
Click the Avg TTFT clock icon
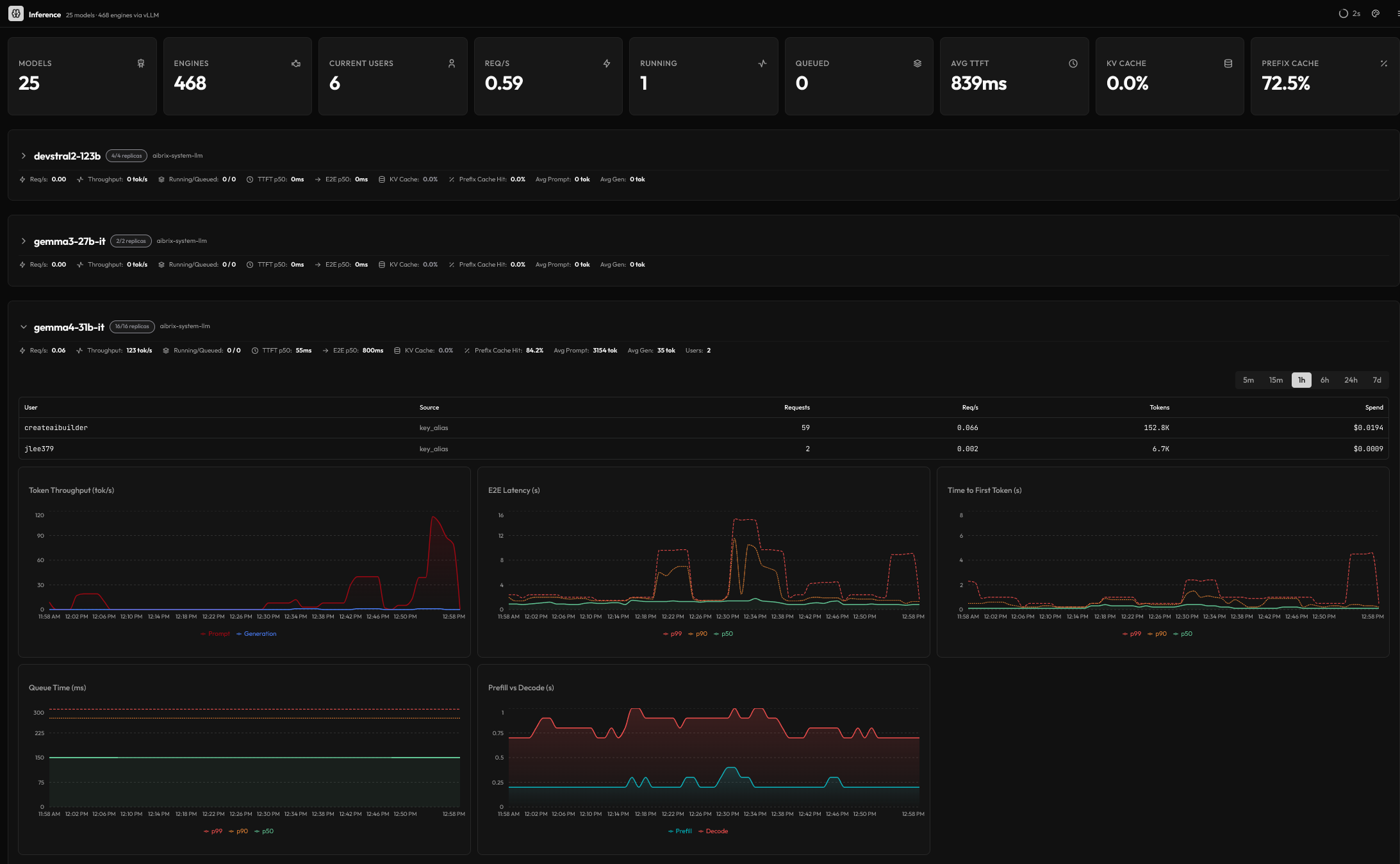pyautogui.click(x=1073, y=63)
